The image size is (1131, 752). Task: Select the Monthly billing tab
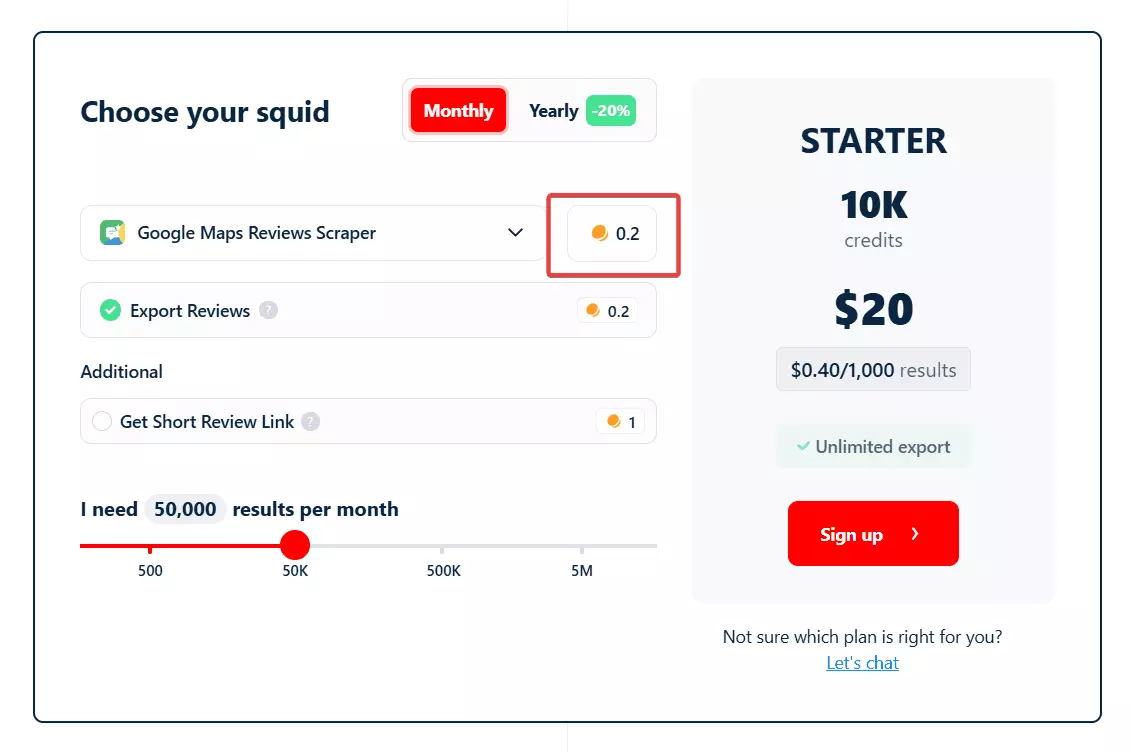click(x=457, y=110)
